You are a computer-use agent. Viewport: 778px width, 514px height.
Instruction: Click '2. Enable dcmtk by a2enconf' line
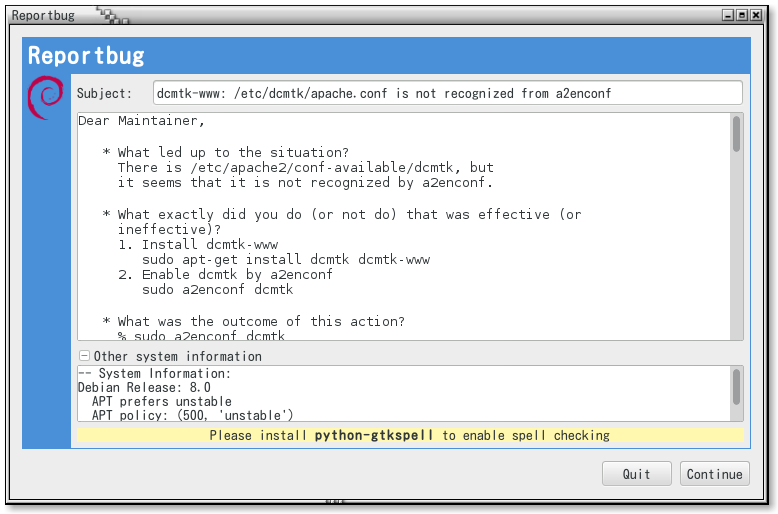[x=225, y=274]
